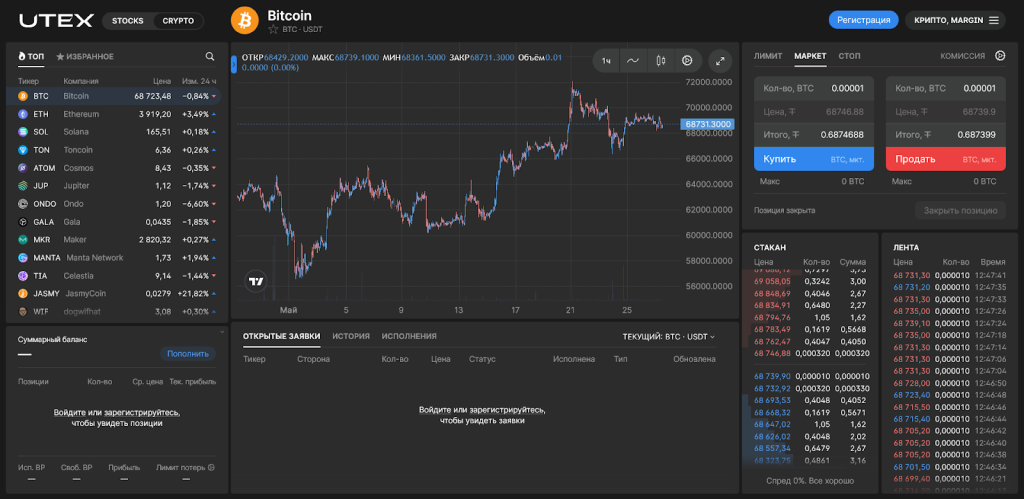This screenshot has height=499, width=1024.
Task: Click the 68731.3000 price marker on chart axis
Action: 708,124
